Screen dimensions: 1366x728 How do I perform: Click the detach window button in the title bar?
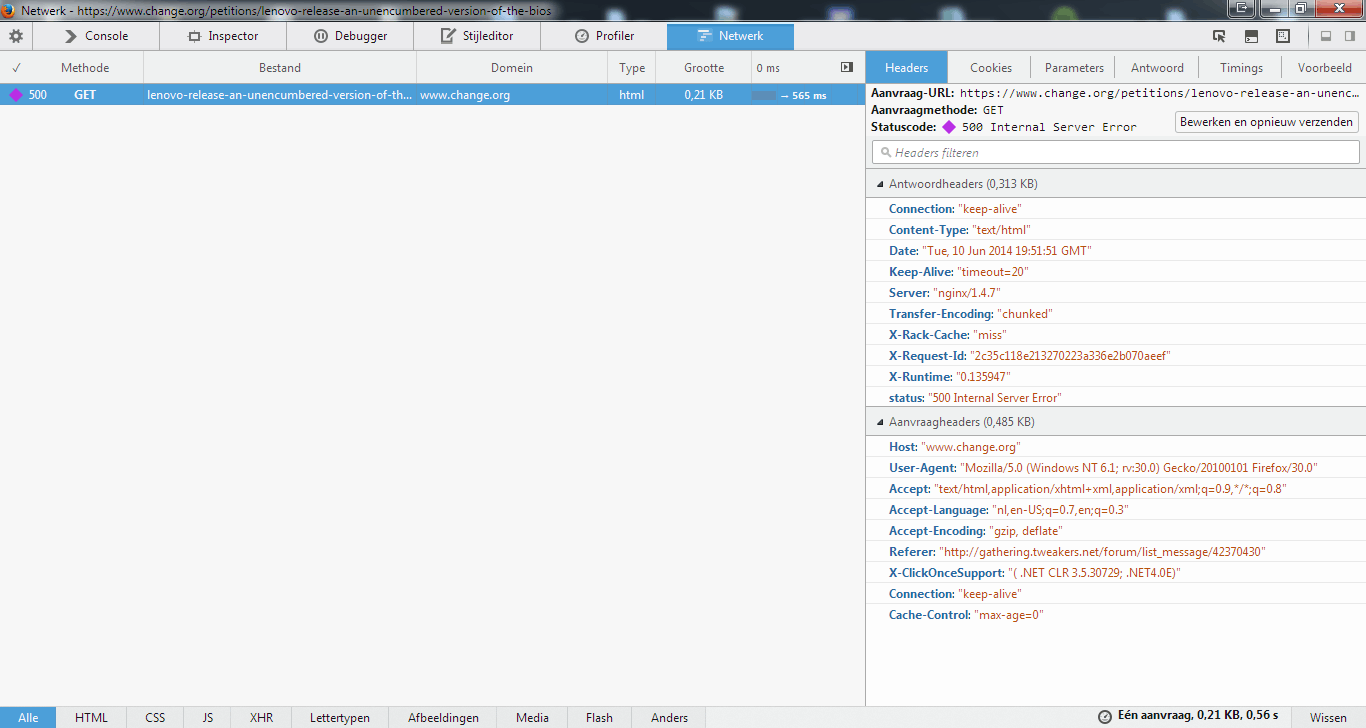pos(1242,9)
